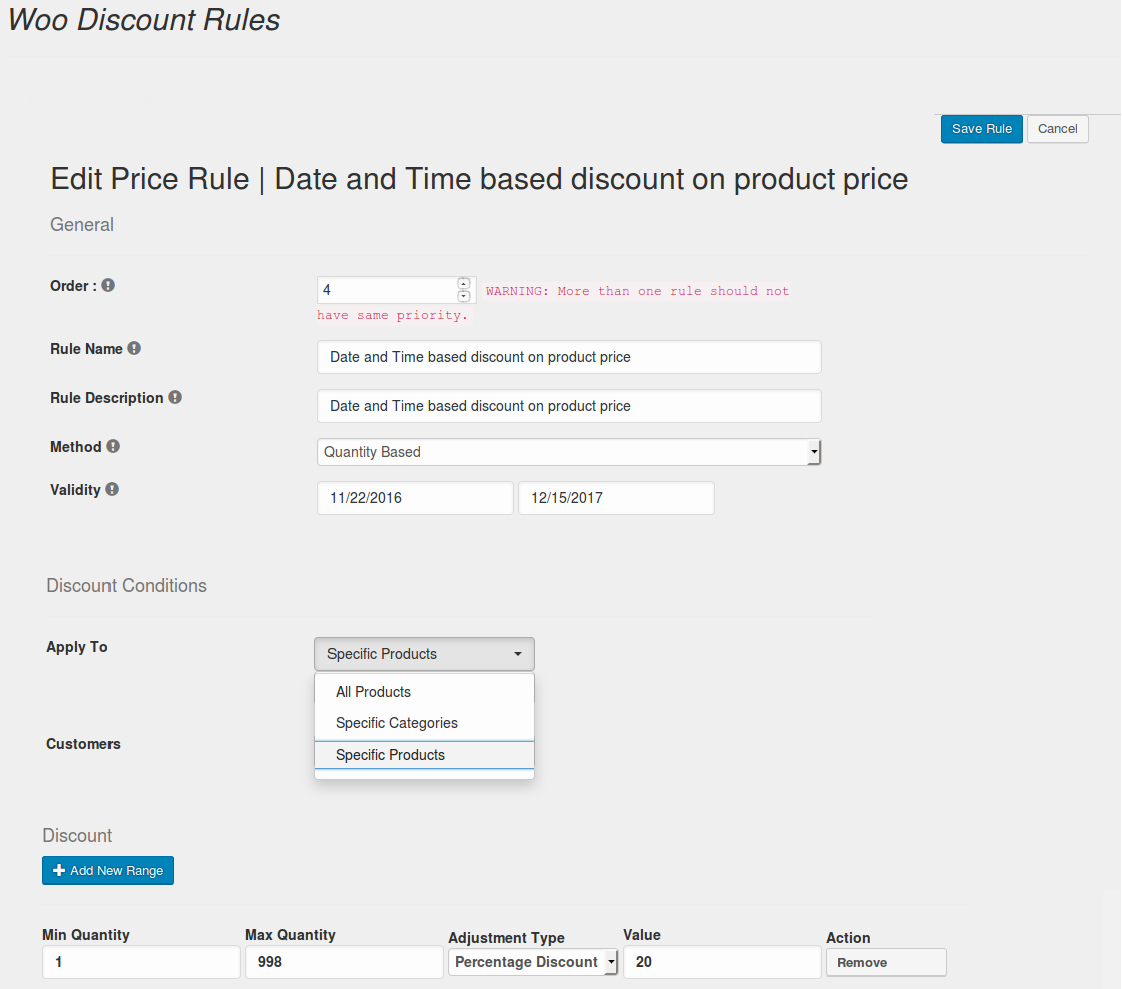1122x989 pixels.
Task: Open the Adjustment Type Percentage Discount dropdown
Action: (x=533, y=962)
